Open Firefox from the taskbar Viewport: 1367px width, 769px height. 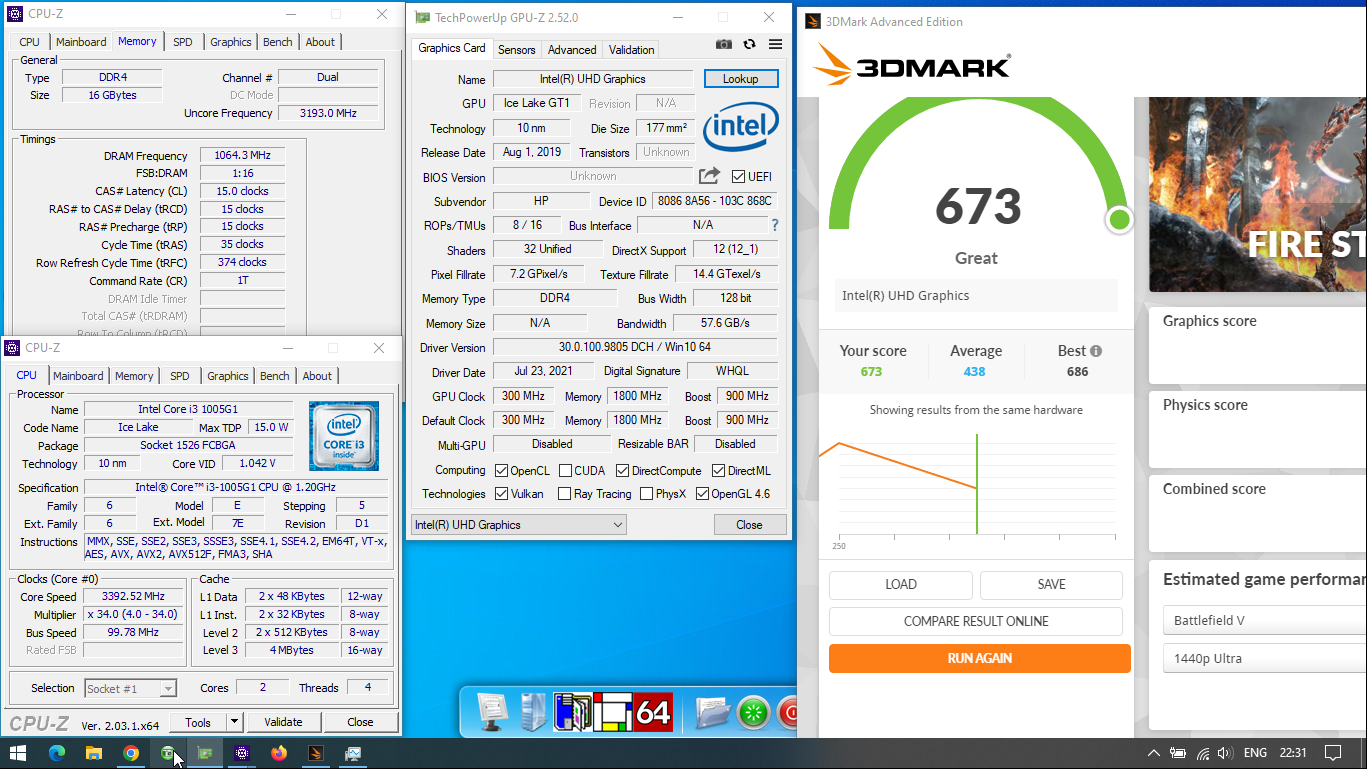coord(279,753)
